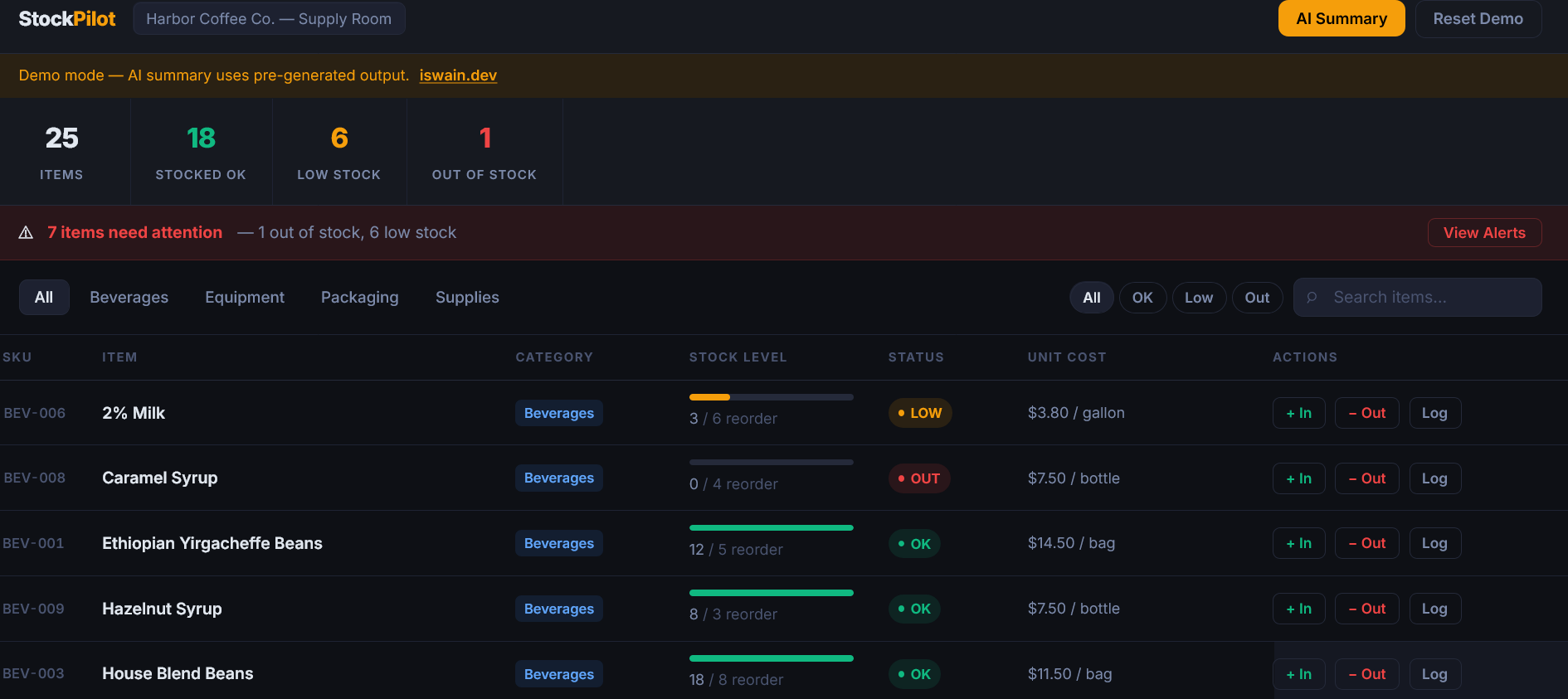Open the Harbor Coffee Co. location selector
The width and height of the screenshot is (1568, 699).
269,19
